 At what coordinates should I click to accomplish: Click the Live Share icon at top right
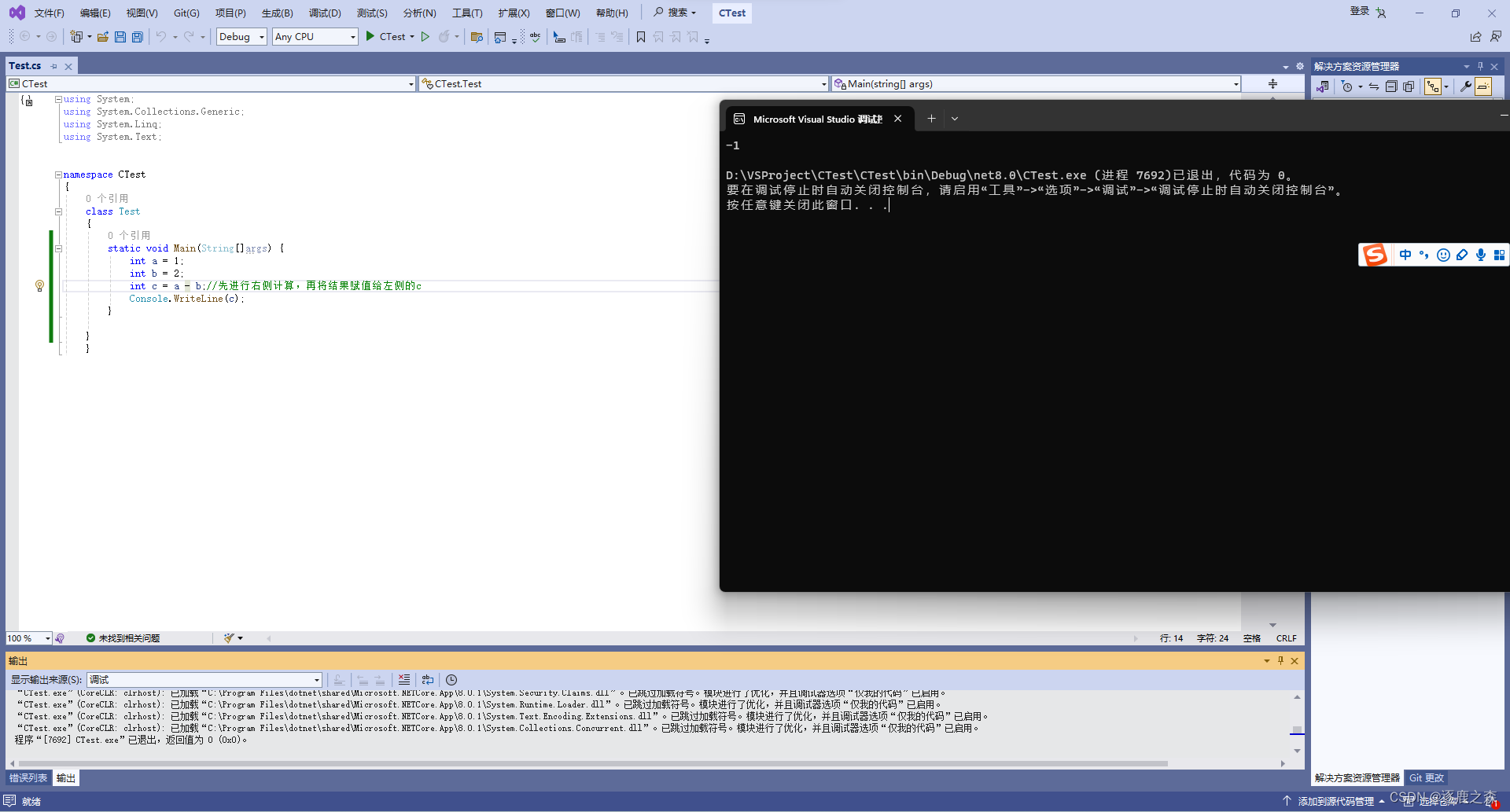pos(1475,37)
